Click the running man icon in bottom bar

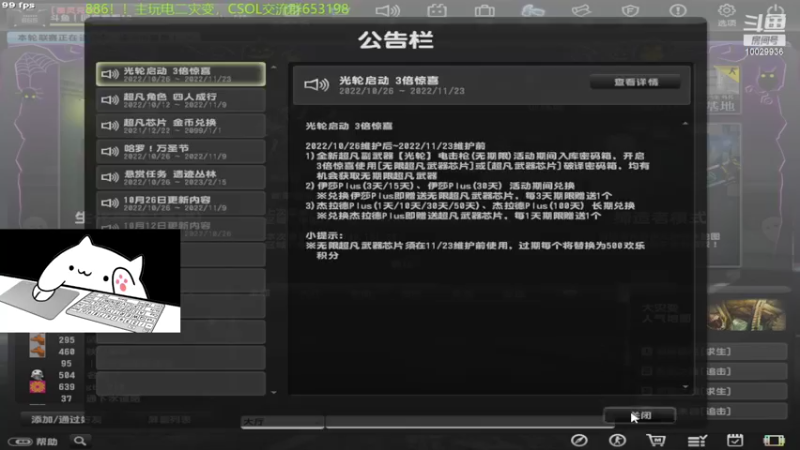[617, 440]
